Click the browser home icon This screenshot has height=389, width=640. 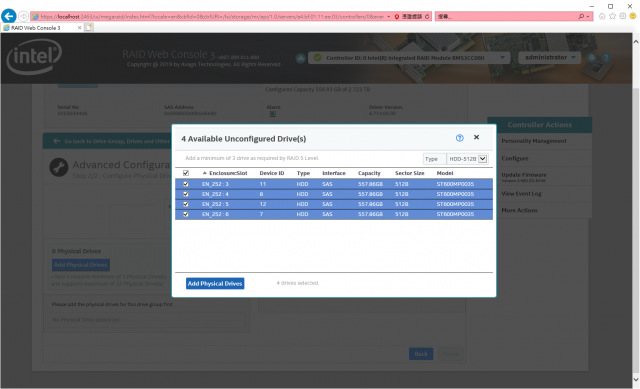[x=602, y=16]
